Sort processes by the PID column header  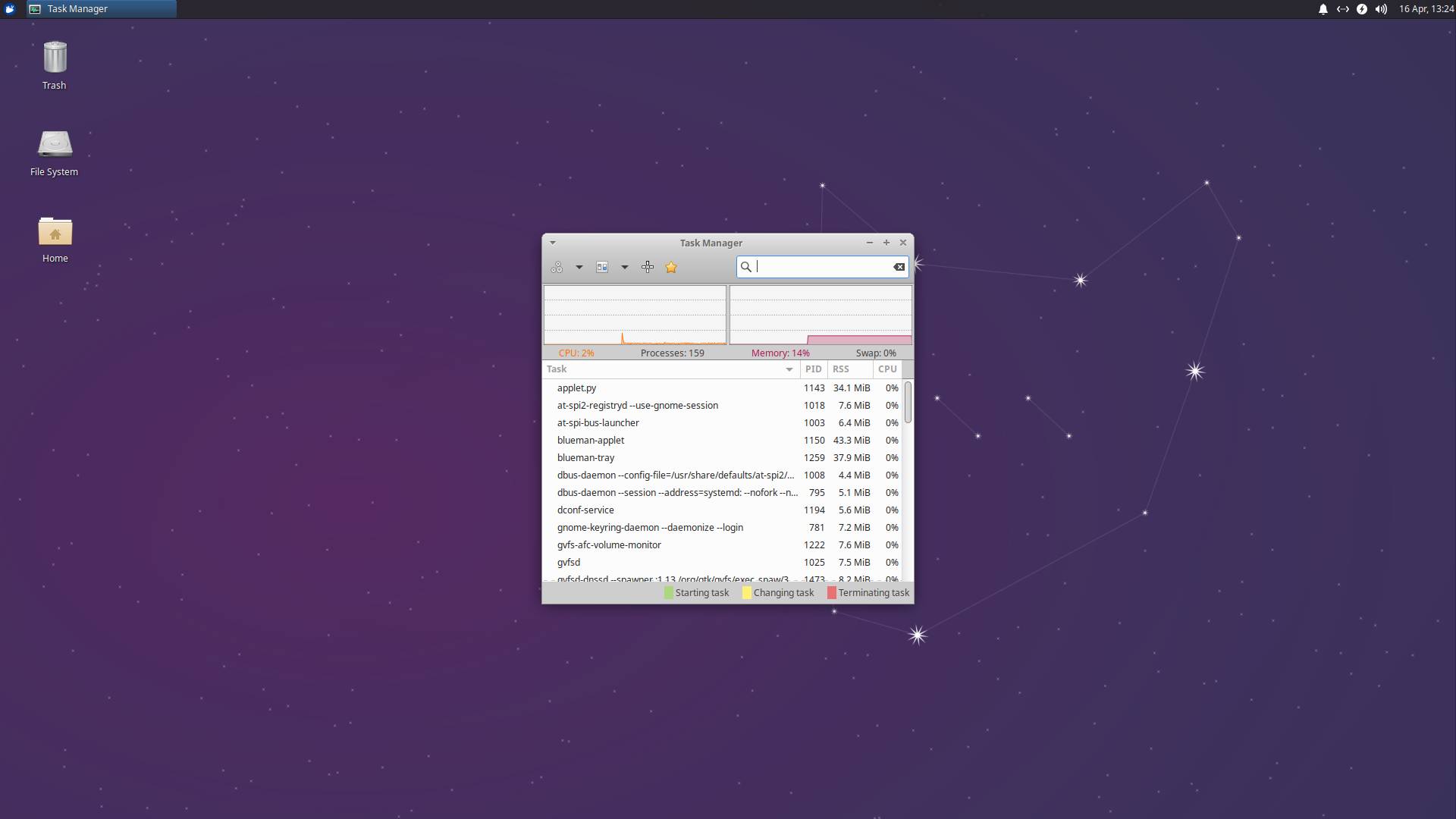pos(813,369)
